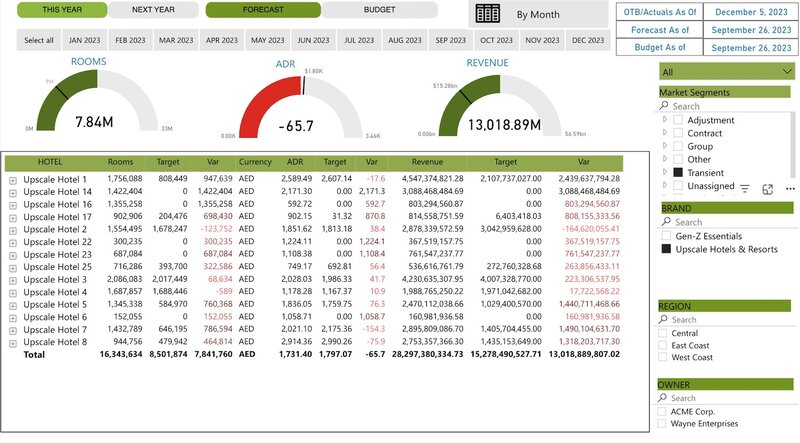Check the Wayne Enterprises owner box
Image resolution: width=800 pixels, height=443 pixels.
(x=662, y=424)
